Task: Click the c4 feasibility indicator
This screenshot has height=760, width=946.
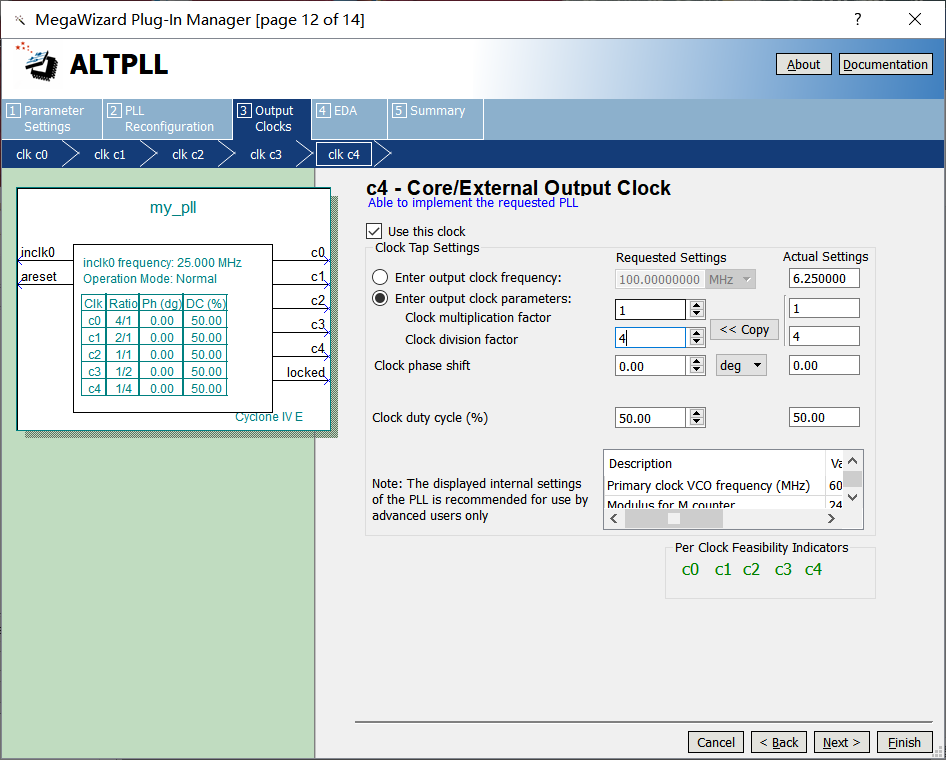Action: point(813,569)
